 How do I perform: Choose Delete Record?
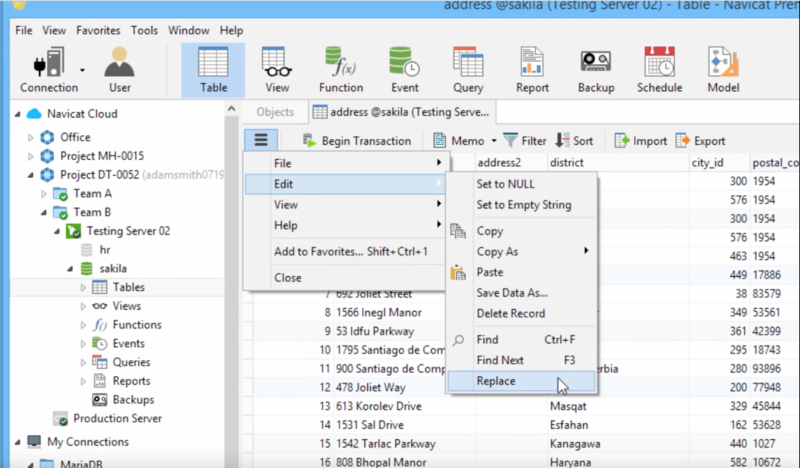[521, 313]
